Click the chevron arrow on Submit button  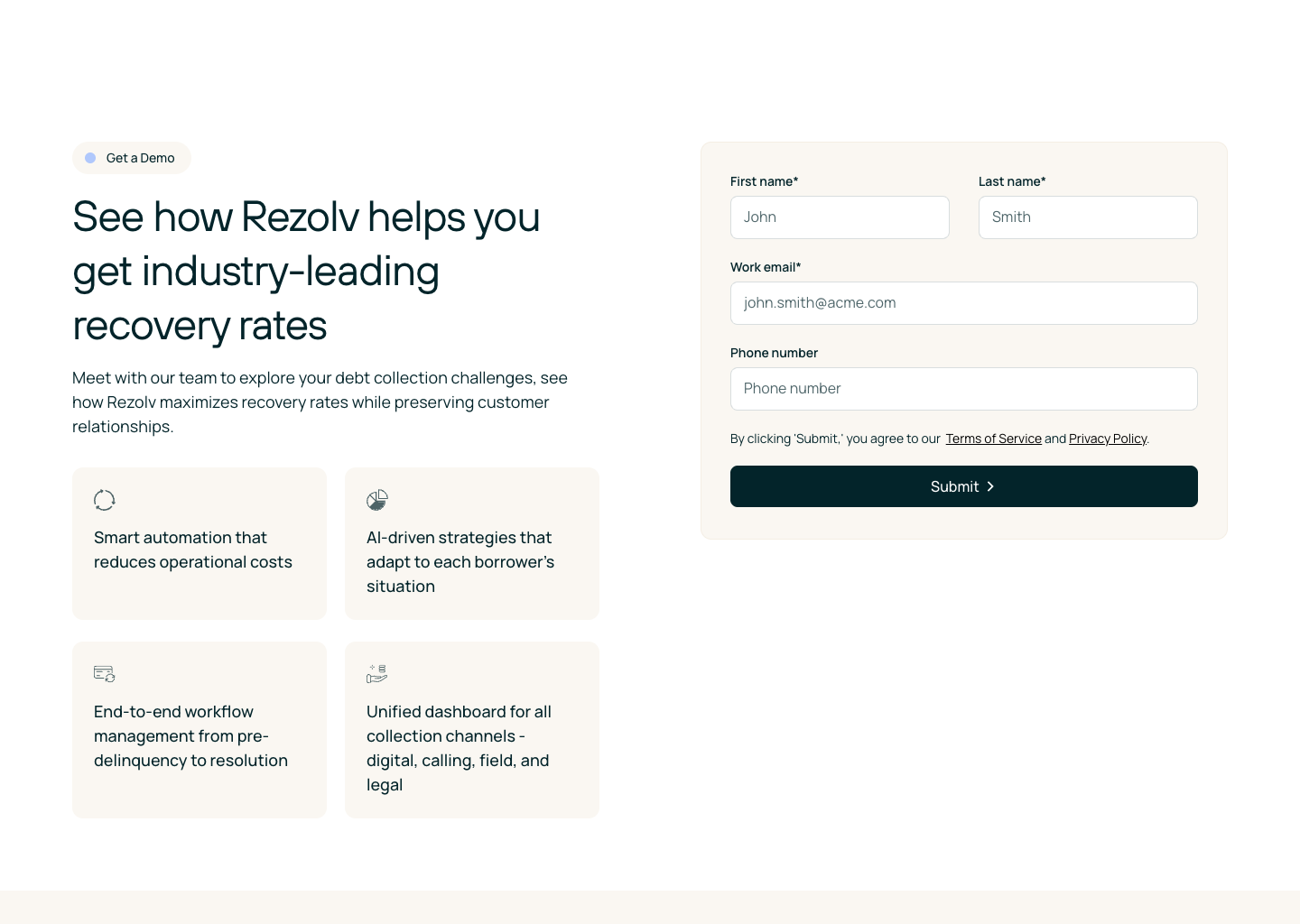990,486
